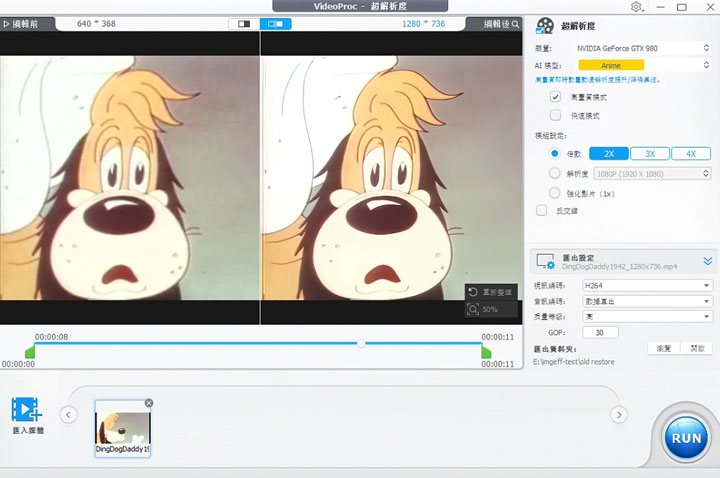Open the Anime AI model dropdown
The height and width of the screenshot is (478, 720).
click(643, 65)
